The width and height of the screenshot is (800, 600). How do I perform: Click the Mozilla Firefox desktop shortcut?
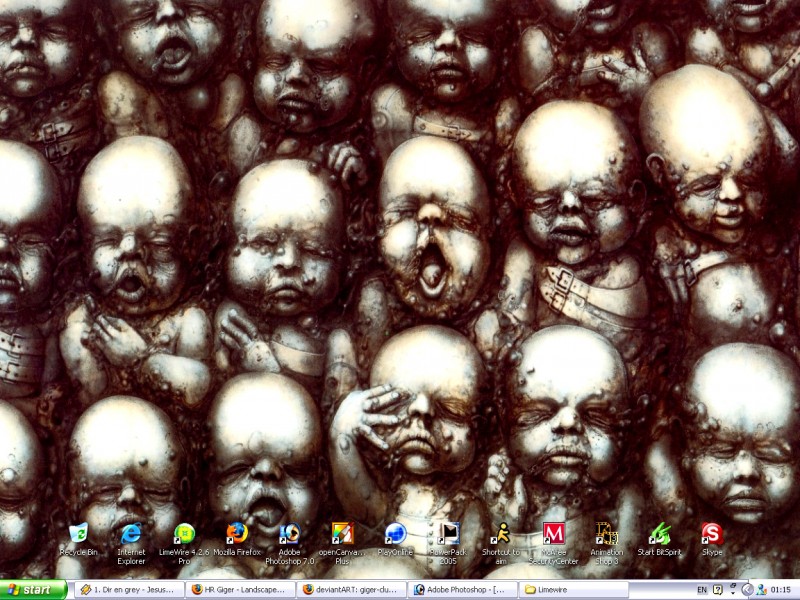coord(237,539)
